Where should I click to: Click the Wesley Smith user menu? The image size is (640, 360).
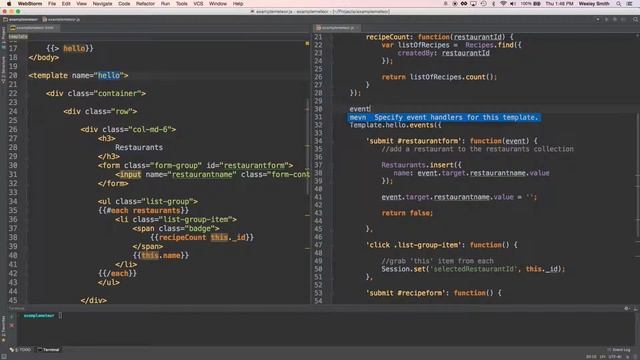click(x=594, y=4)
